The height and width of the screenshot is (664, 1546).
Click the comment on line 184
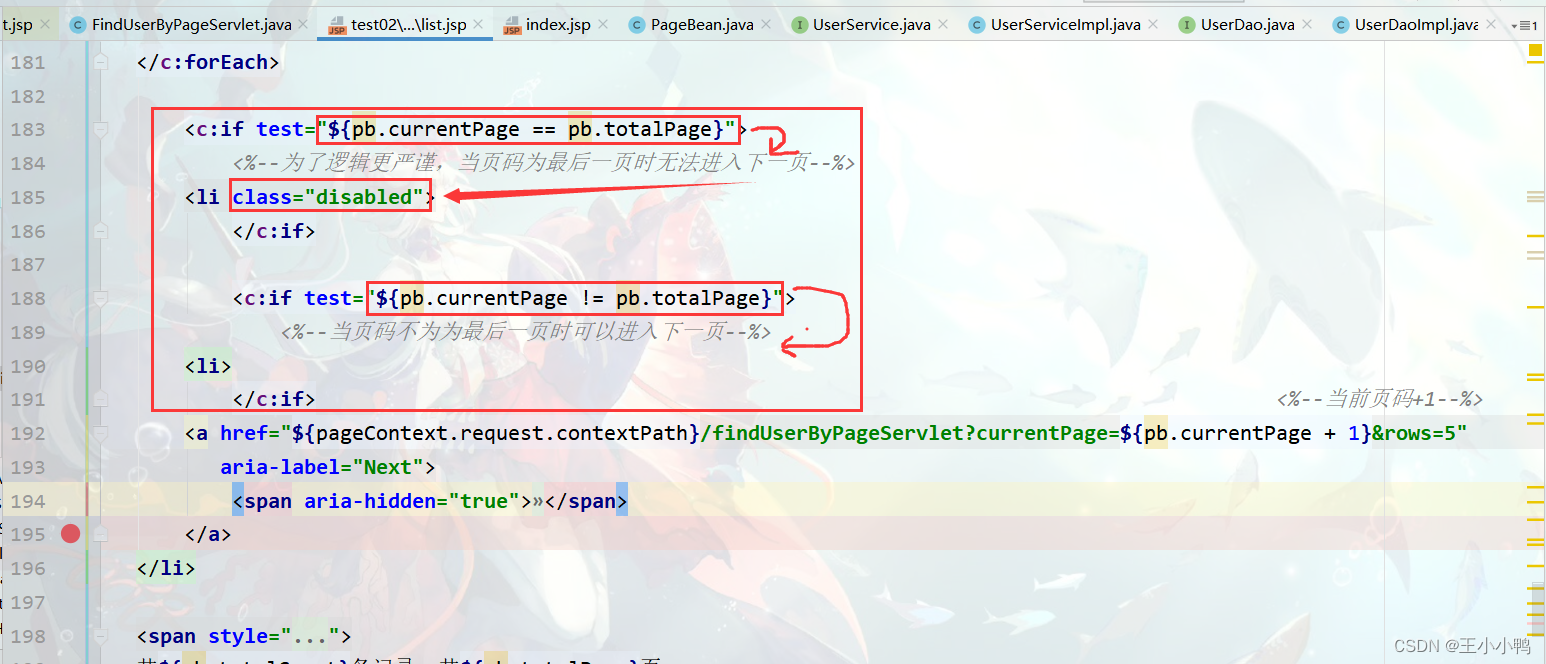(544, 163)
